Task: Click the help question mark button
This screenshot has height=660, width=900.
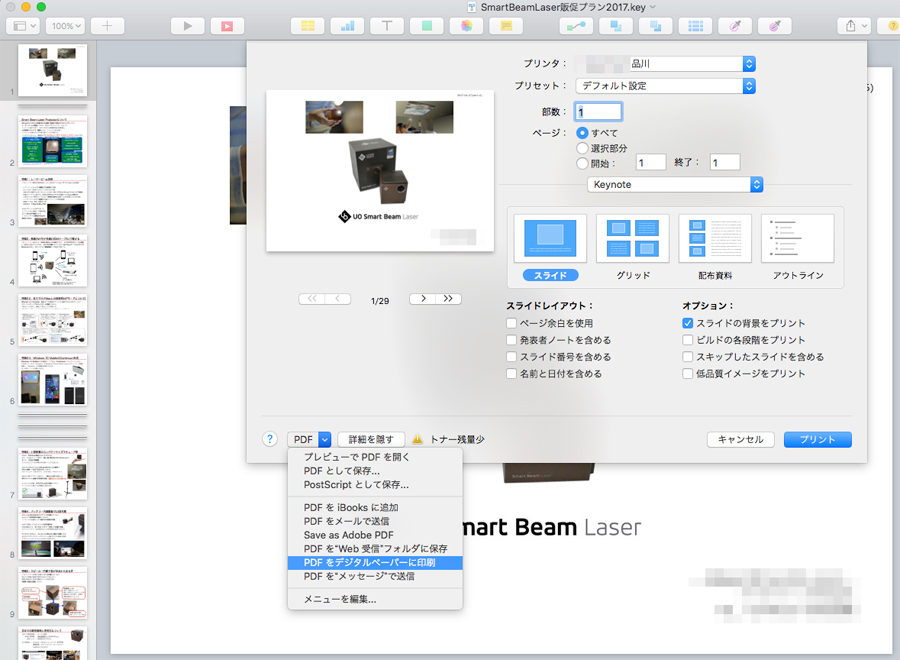Action: coord(269,439)
